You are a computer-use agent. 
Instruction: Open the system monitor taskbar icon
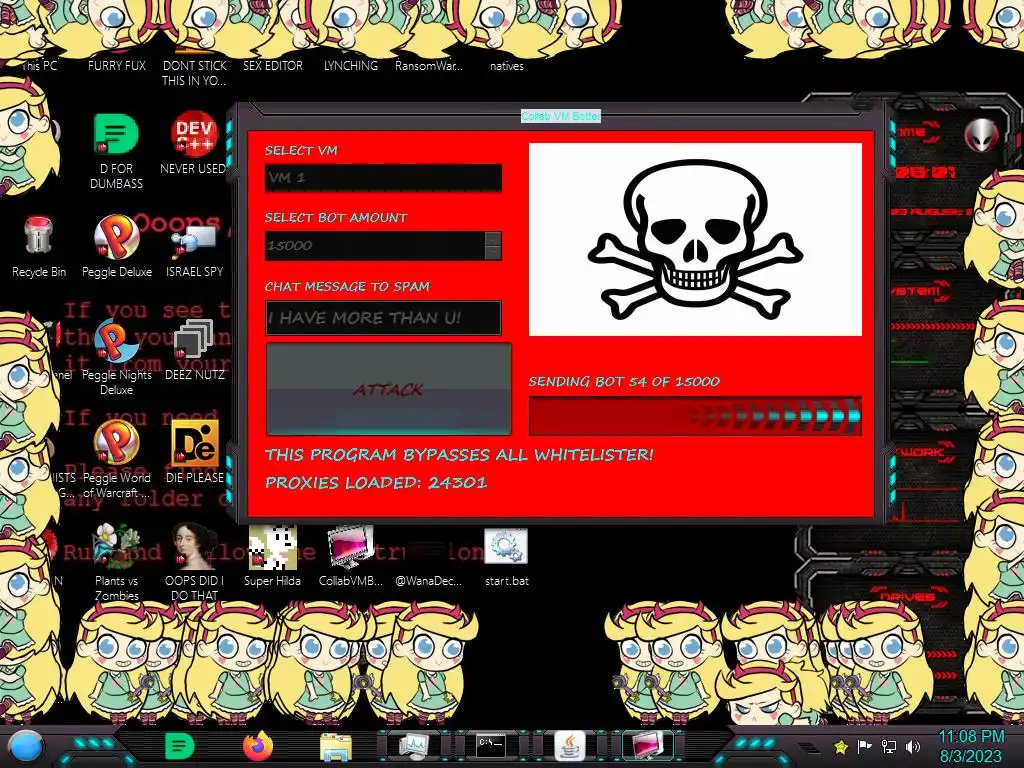point(413,746)
